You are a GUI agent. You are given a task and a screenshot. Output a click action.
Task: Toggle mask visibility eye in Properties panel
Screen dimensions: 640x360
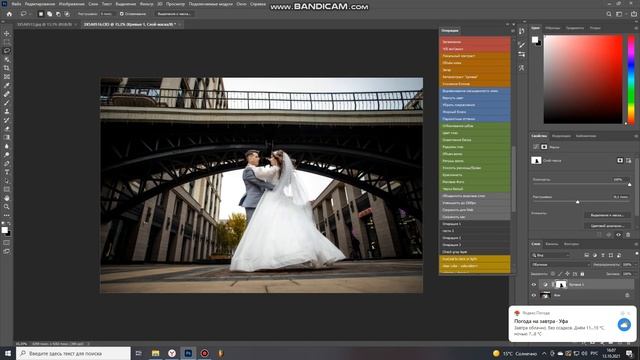[618, 235]
